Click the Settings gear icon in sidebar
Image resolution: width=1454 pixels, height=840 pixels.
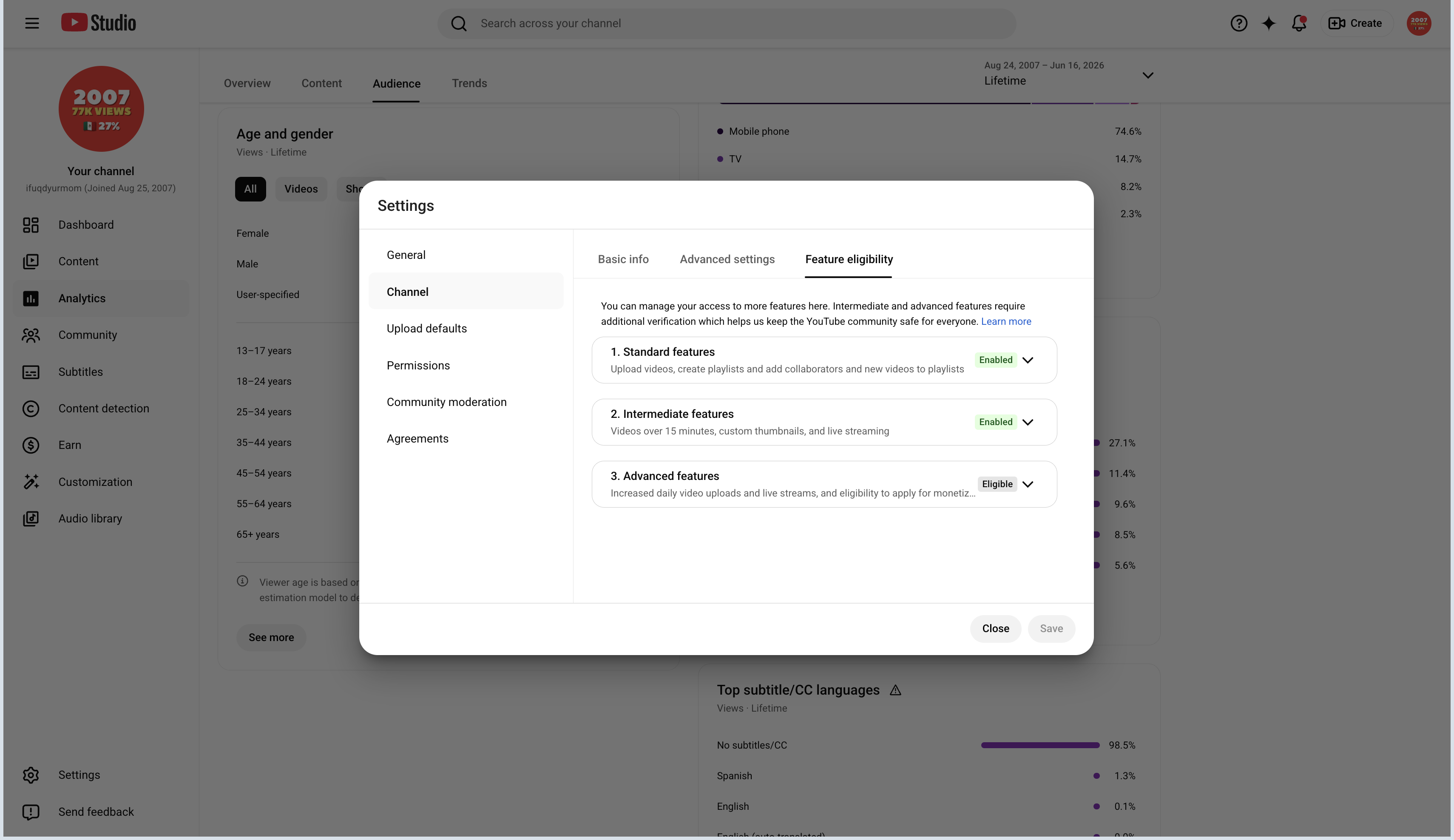point(31,775)
